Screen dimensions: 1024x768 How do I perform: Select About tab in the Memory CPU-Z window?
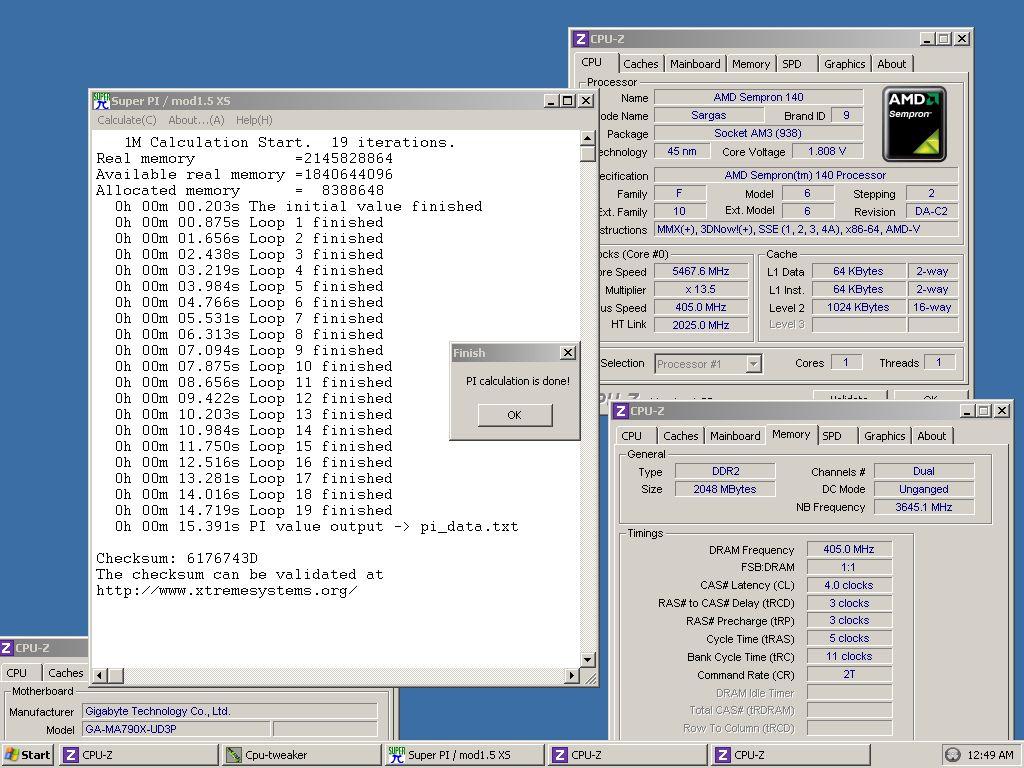(932, 436)
